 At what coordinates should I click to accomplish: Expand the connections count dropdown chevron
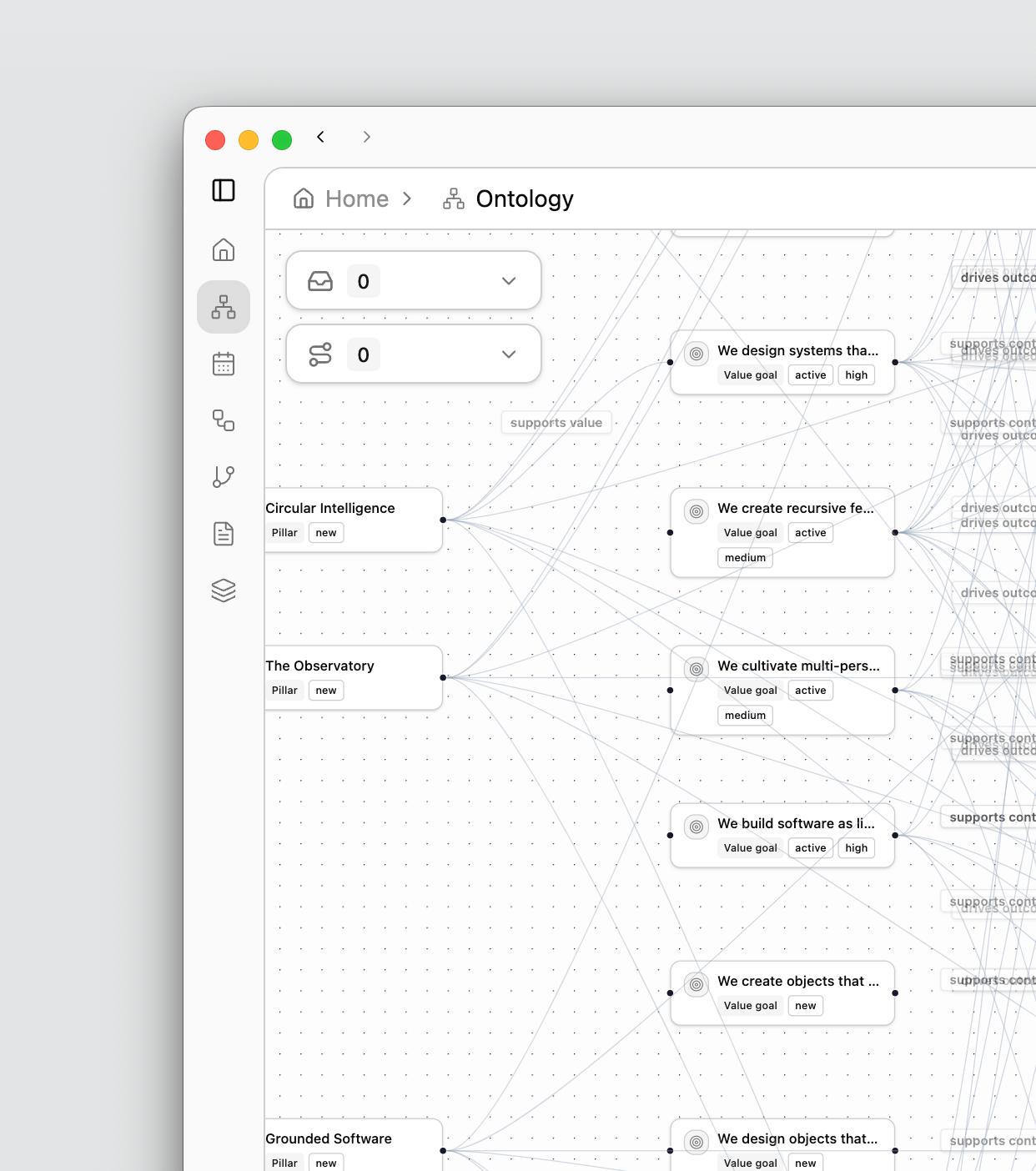(x=509, y=354)
